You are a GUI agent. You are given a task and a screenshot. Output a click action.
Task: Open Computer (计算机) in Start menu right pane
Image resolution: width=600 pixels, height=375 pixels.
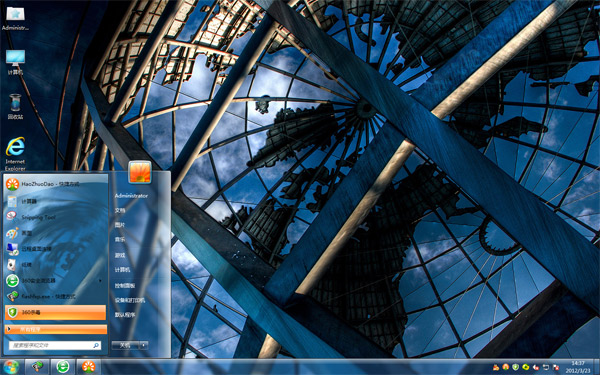pyautogui.click(x=122, y=270)
